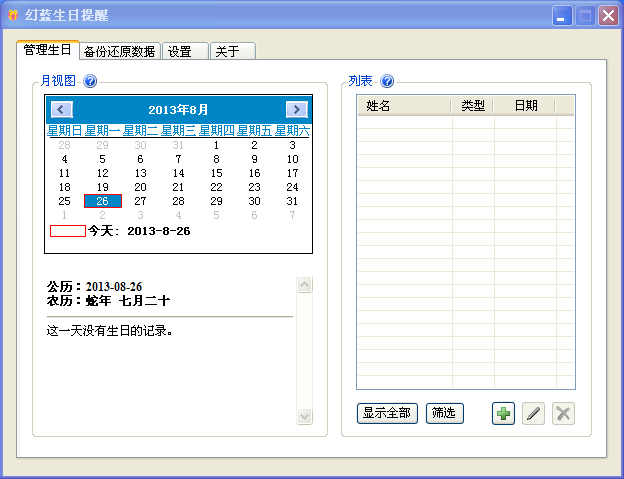This screenshot has width=624, height=479.
Task: Click the pencil edit birthday icon
Action: (x=533, y=413)
